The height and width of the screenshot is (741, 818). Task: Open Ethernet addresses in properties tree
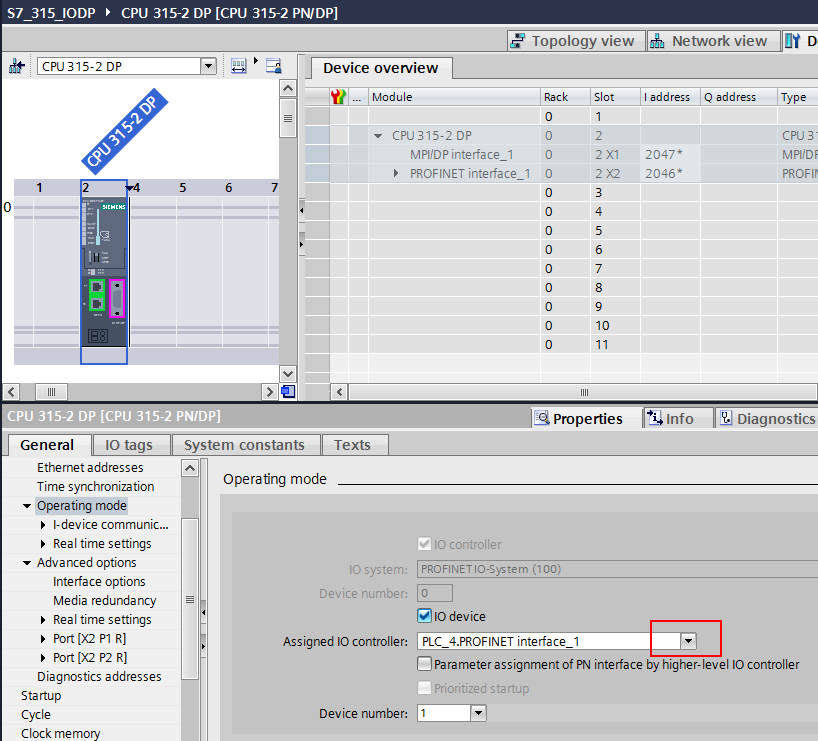(90, 468)
